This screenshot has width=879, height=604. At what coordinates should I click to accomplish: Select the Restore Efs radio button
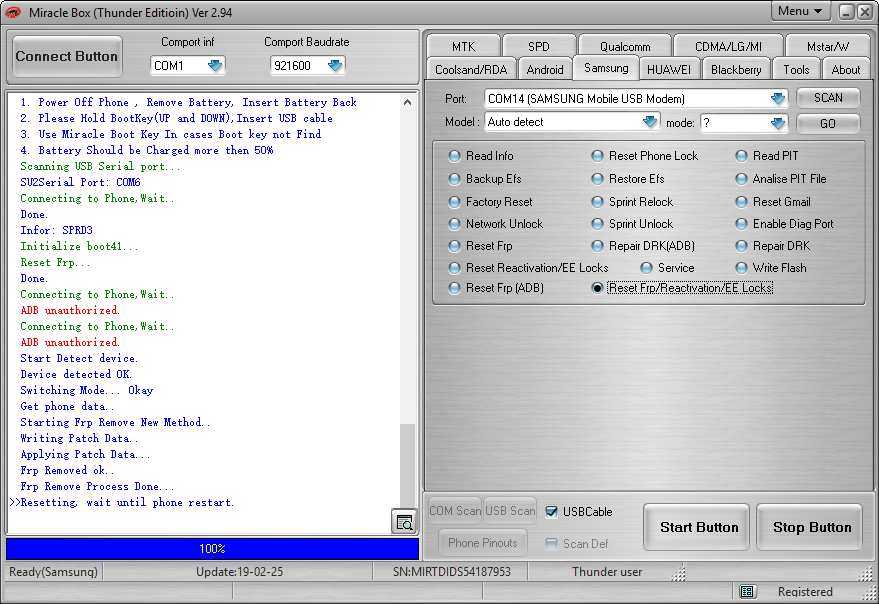tap(598, 179)
